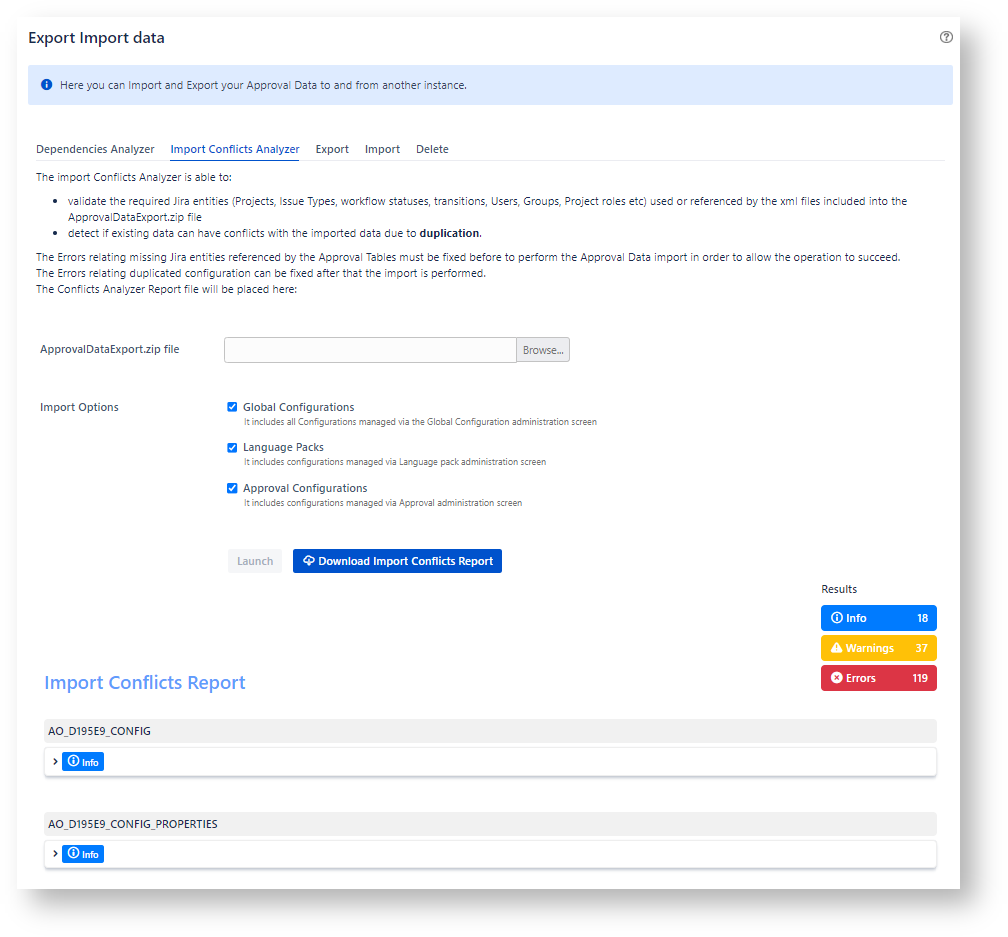Click Info badge under AO_D195E9_CONFIG
The image size is (1008, 937).
tap(83, 762)
